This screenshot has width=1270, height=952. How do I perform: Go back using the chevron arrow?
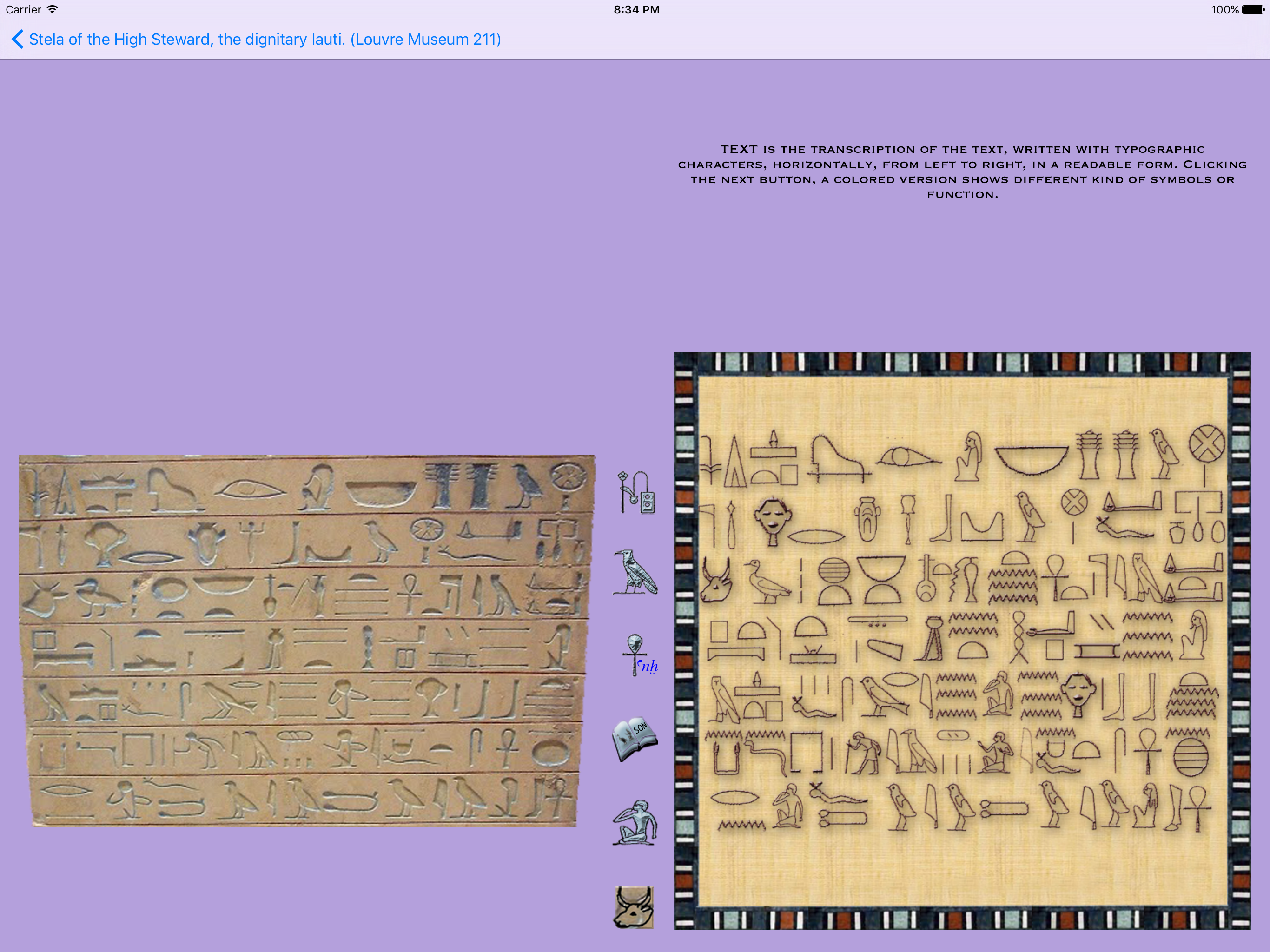pyautogui.click(x=17, y=39)
